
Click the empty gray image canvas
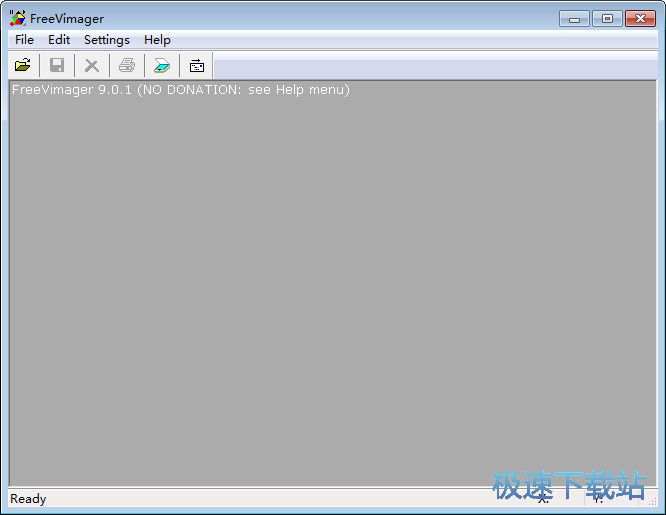click(x=330, y=290)
